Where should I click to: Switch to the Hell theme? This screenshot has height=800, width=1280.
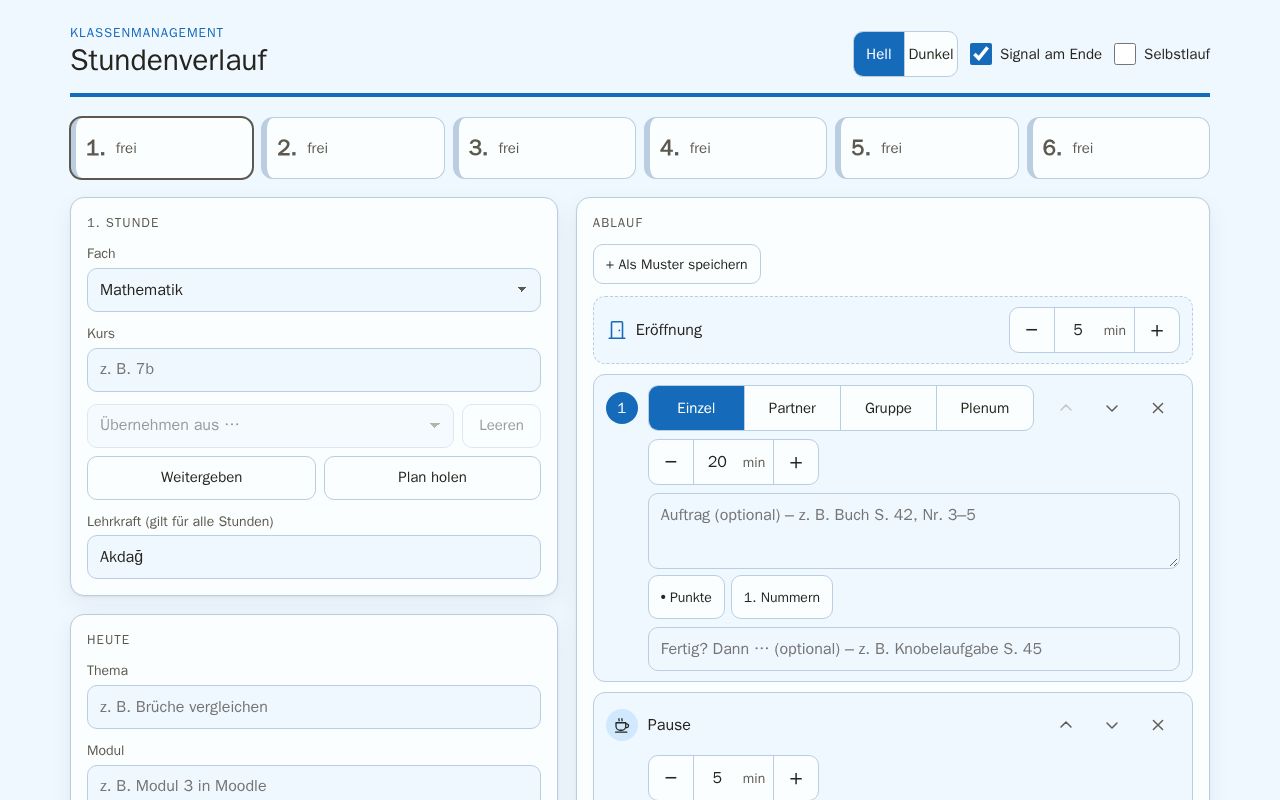[879, 54]
